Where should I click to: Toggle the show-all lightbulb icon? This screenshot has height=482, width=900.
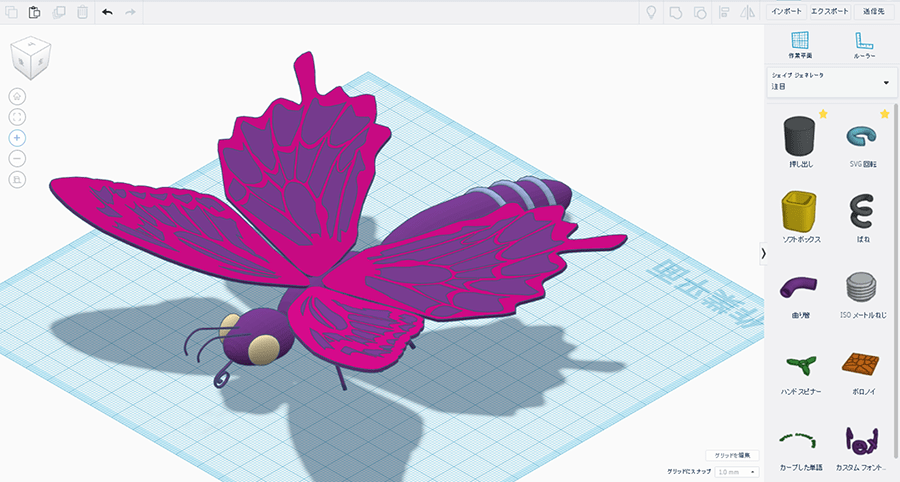coord(651,12)
